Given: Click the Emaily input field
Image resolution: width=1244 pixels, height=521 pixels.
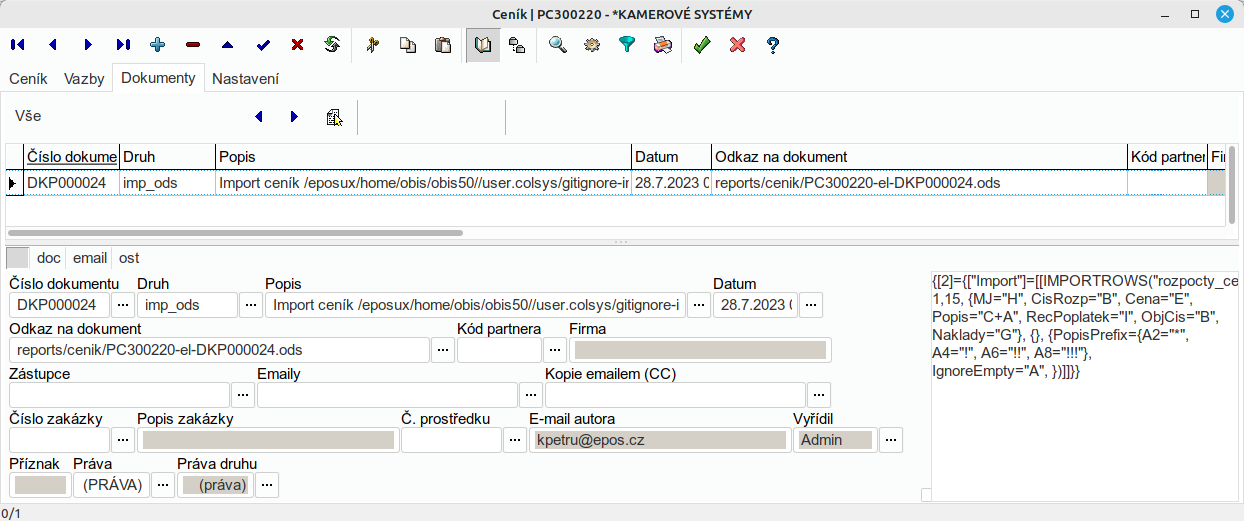Looking at the screenshot, I should pos(387,395).
